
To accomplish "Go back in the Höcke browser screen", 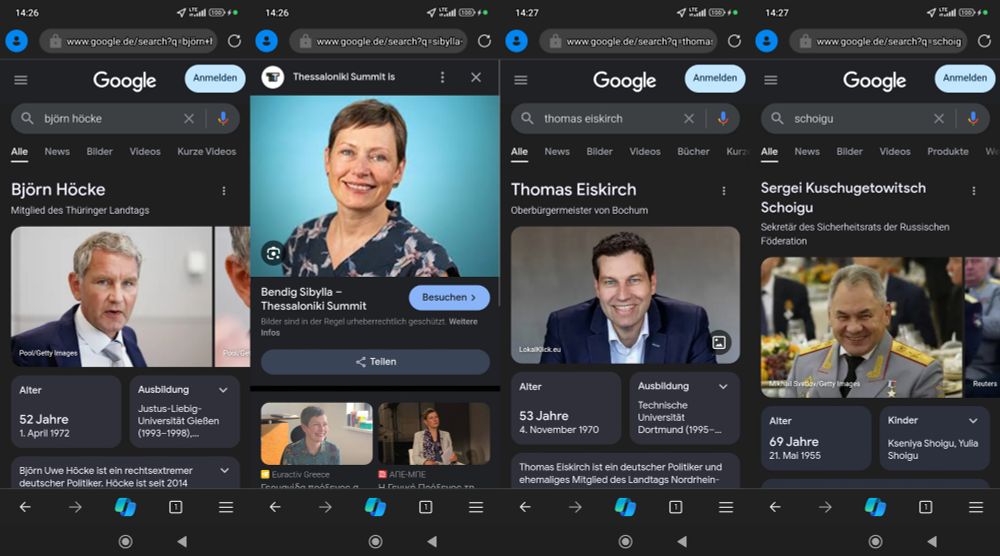I will [25, 507].
